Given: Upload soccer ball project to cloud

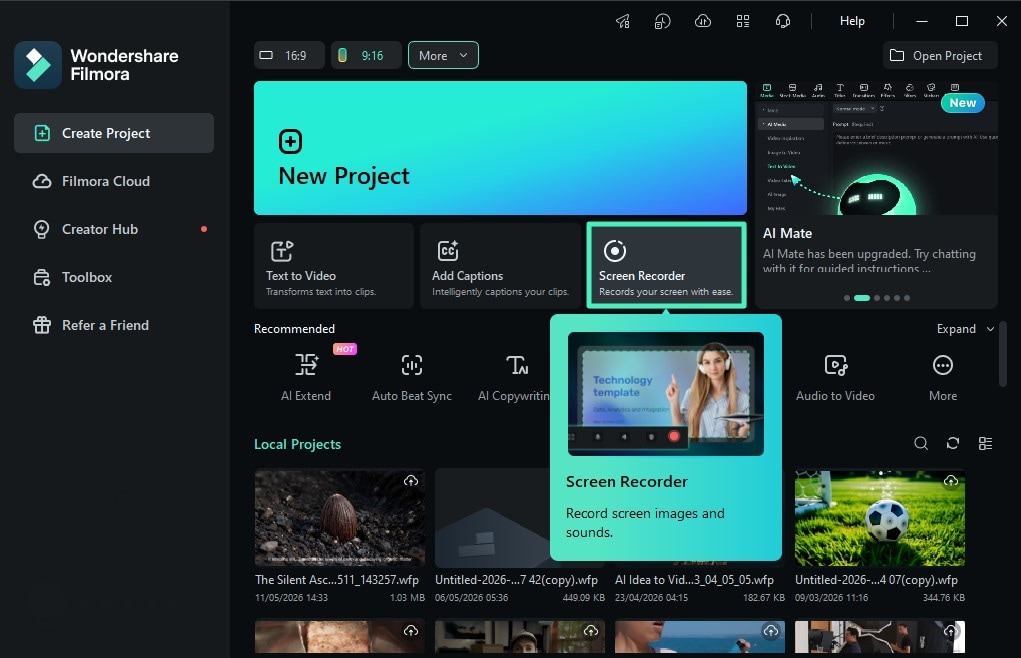Looking at the screenshot, I should [951, 480].
